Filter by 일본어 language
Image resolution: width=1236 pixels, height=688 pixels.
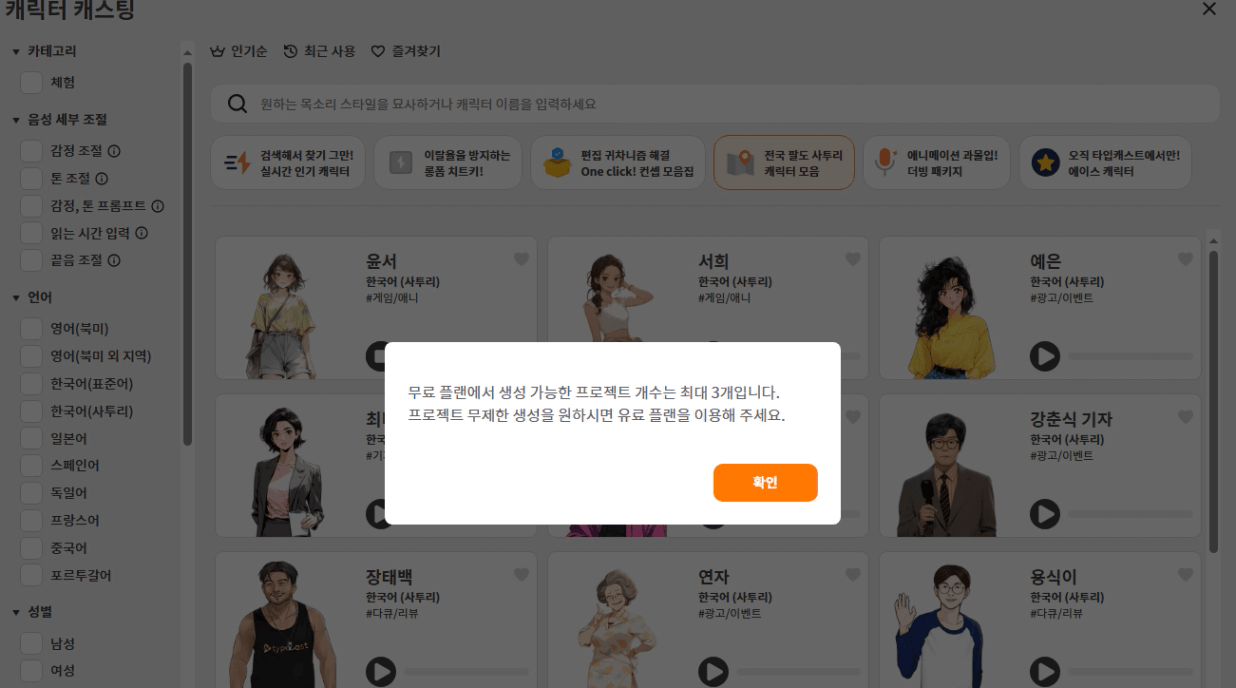click(32, 438)
